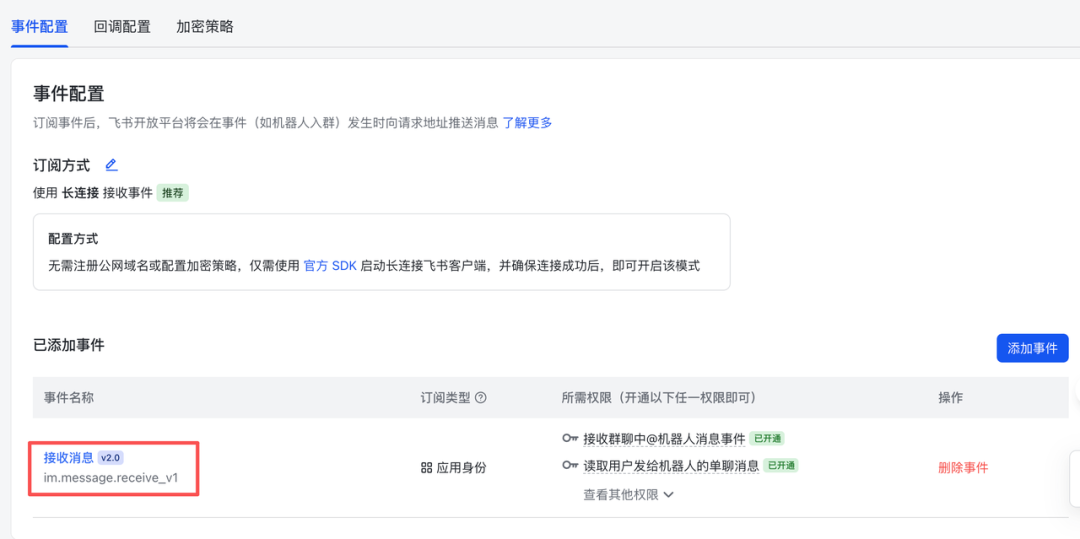Open the 回调配置 tab

(122, 27)
